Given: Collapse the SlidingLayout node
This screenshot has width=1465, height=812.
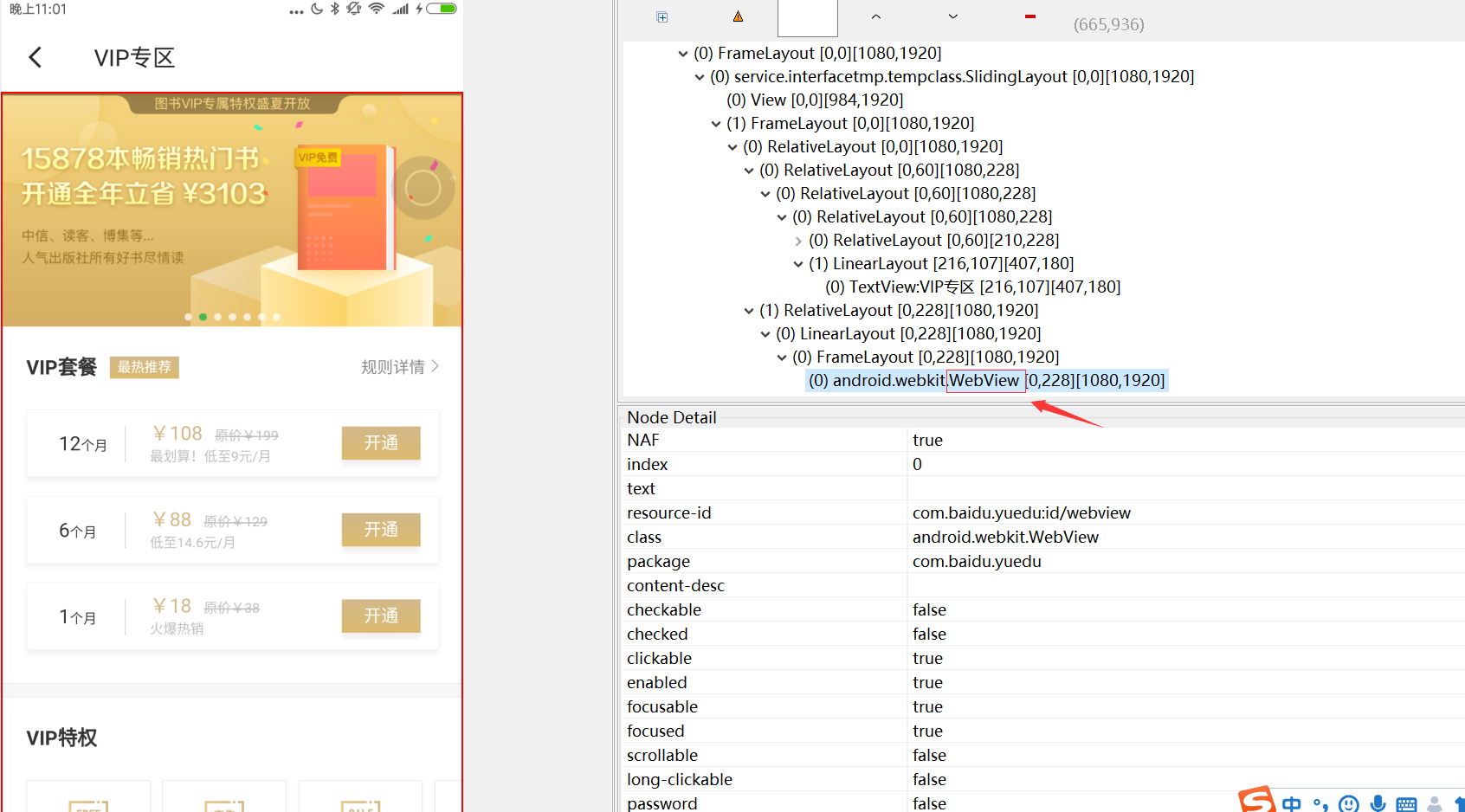Looking at the screenshot, I should click(x=700, y=77).
